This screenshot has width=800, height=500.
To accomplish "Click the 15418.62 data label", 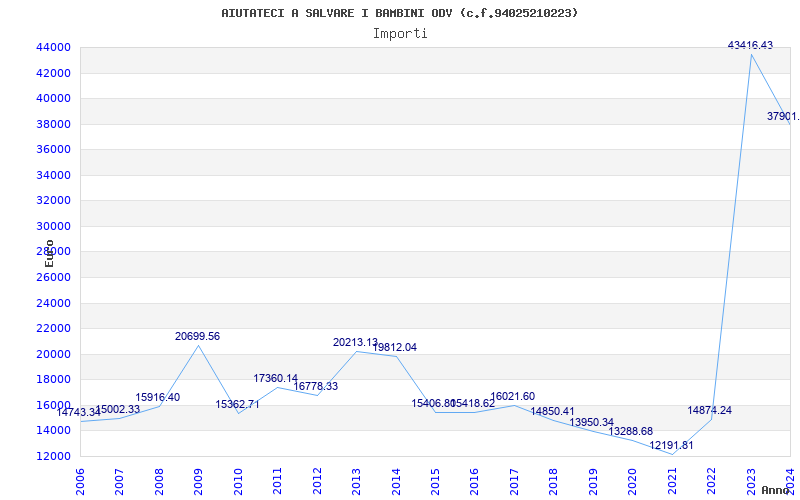I will 474,404.
